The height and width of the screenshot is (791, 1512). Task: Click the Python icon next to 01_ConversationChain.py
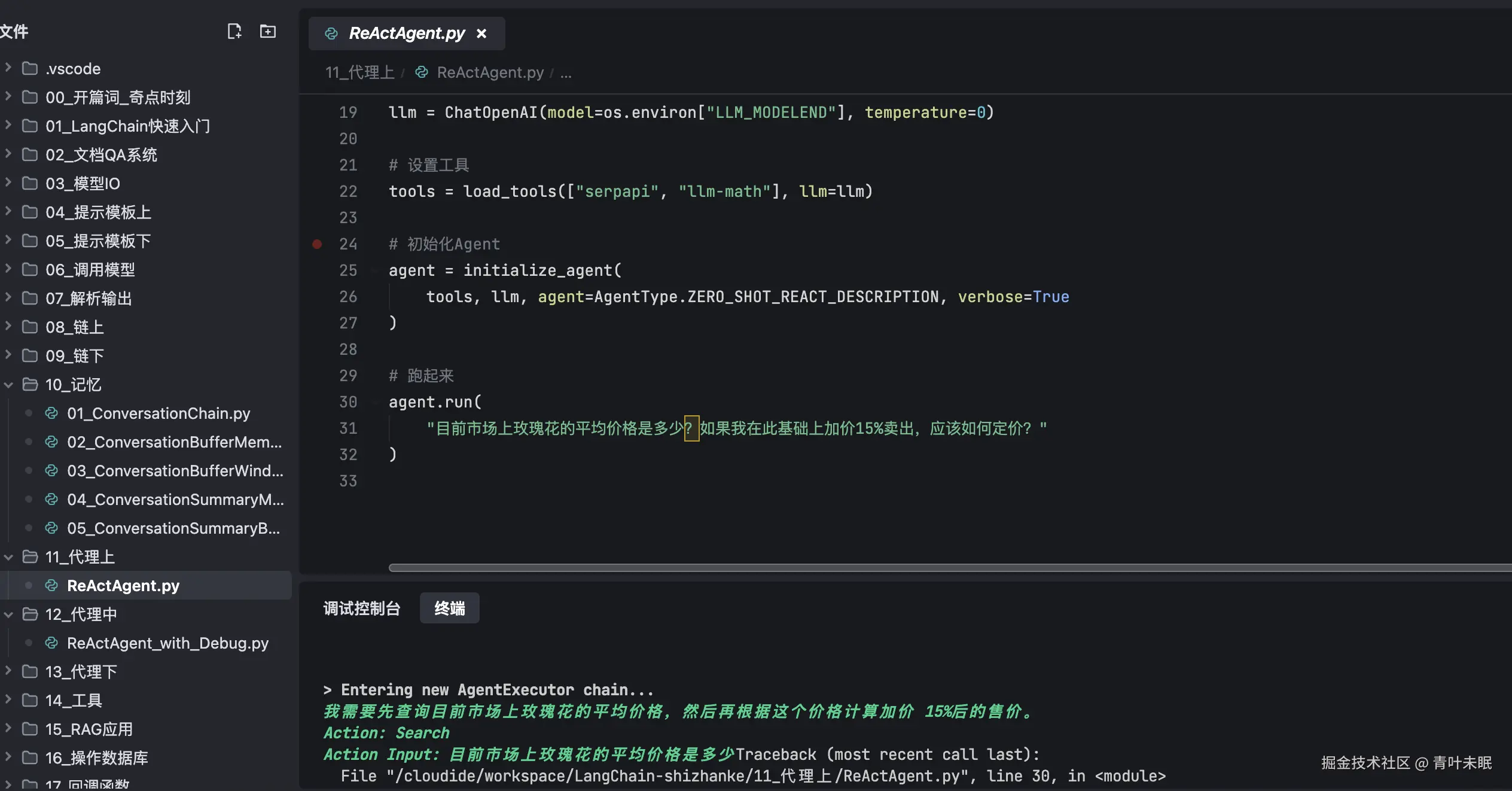coord(50,413)
